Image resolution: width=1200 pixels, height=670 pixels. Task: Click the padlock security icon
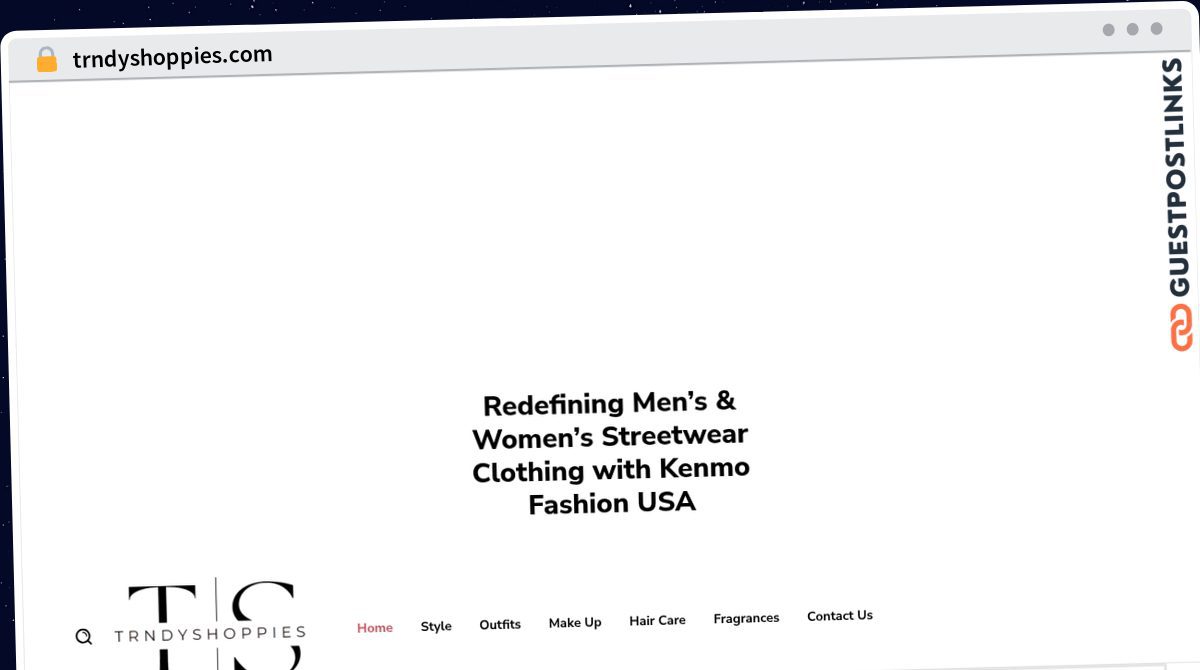click(46, 59)
